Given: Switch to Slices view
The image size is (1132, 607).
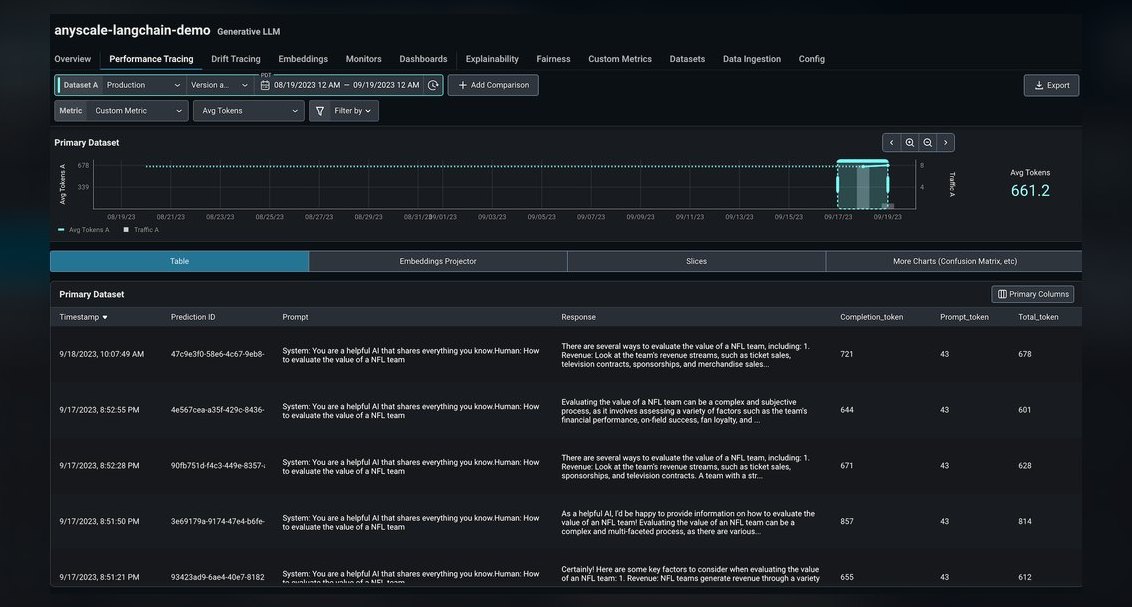Looking at the screenshot, I should click(696, 261).
